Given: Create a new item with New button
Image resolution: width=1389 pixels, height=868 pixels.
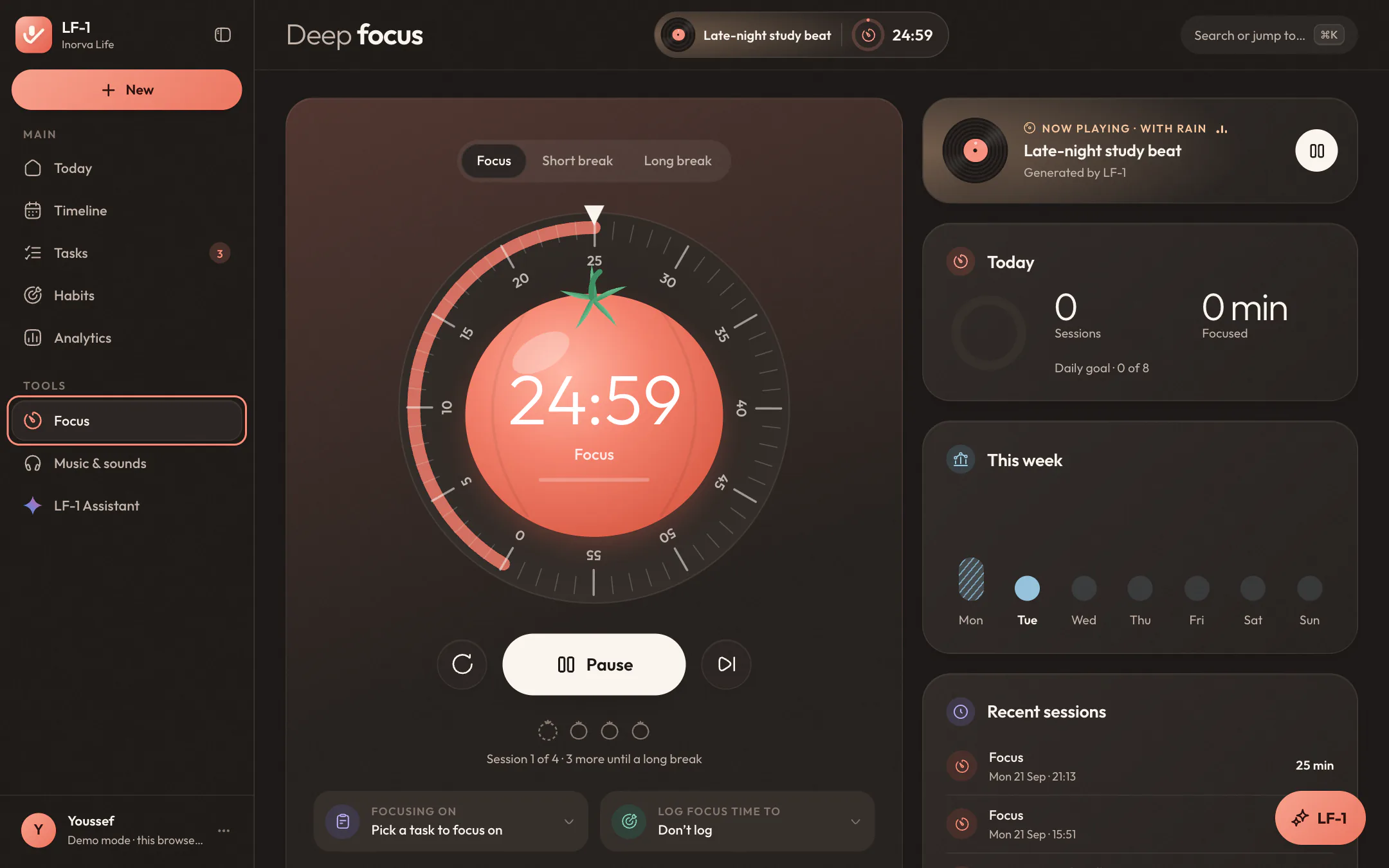Looking at the screenshot, I should click(x=127, y=90).
